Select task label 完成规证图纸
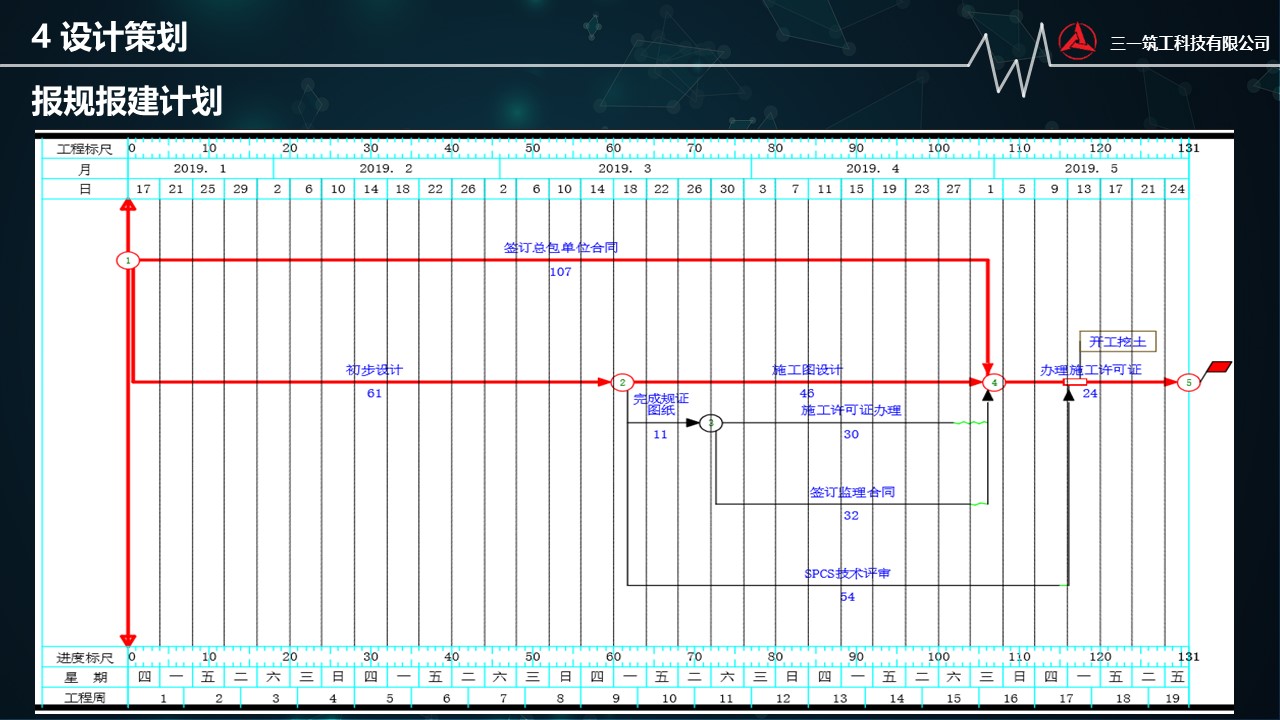The height and width of the screenshot is (720, 1280). click(x=661, y=404)
